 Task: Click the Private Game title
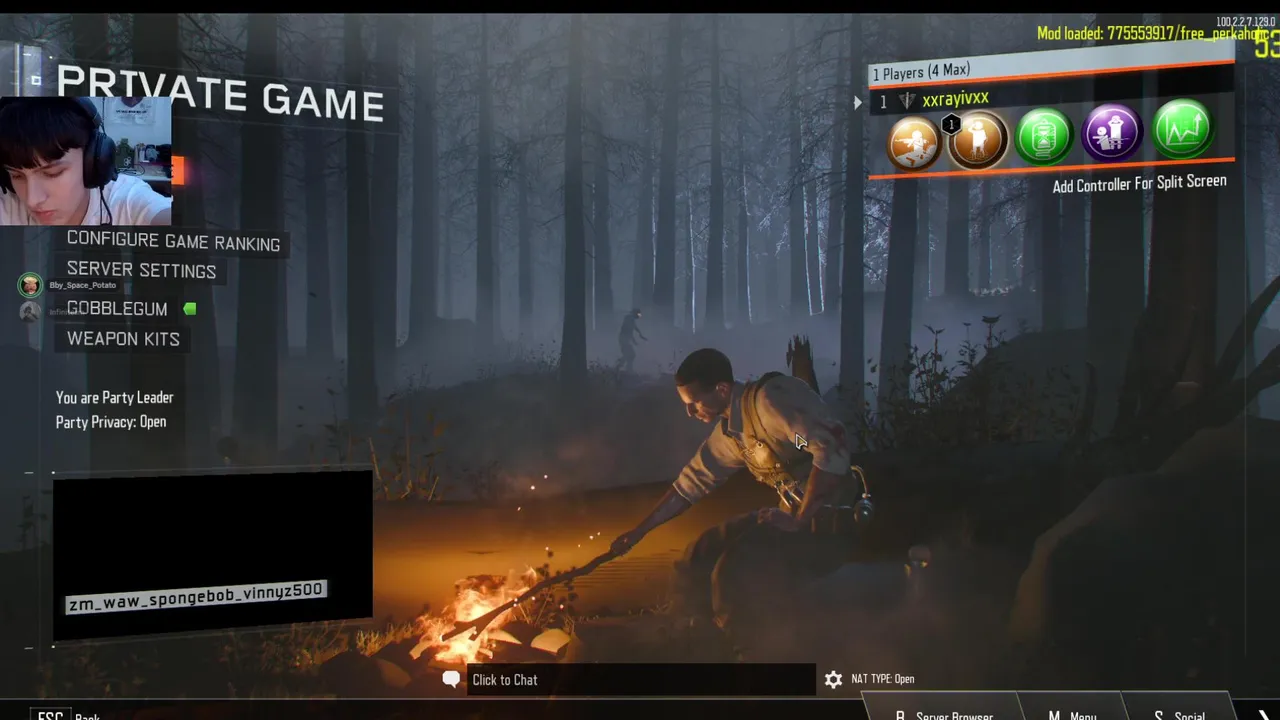point(220,94)
